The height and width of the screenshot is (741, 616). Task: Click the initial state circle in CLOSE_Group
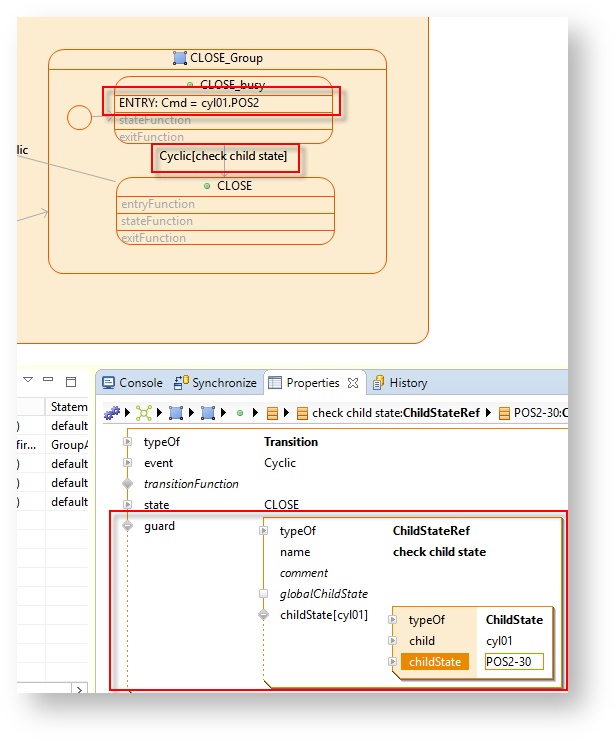[79, 117]
